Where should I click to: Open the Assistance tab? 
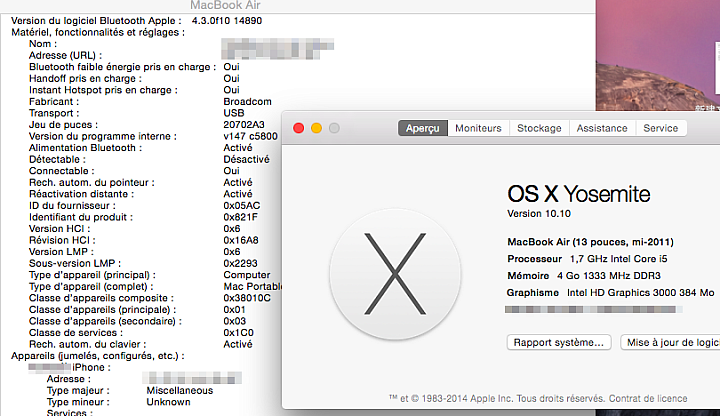pos(602,128)
